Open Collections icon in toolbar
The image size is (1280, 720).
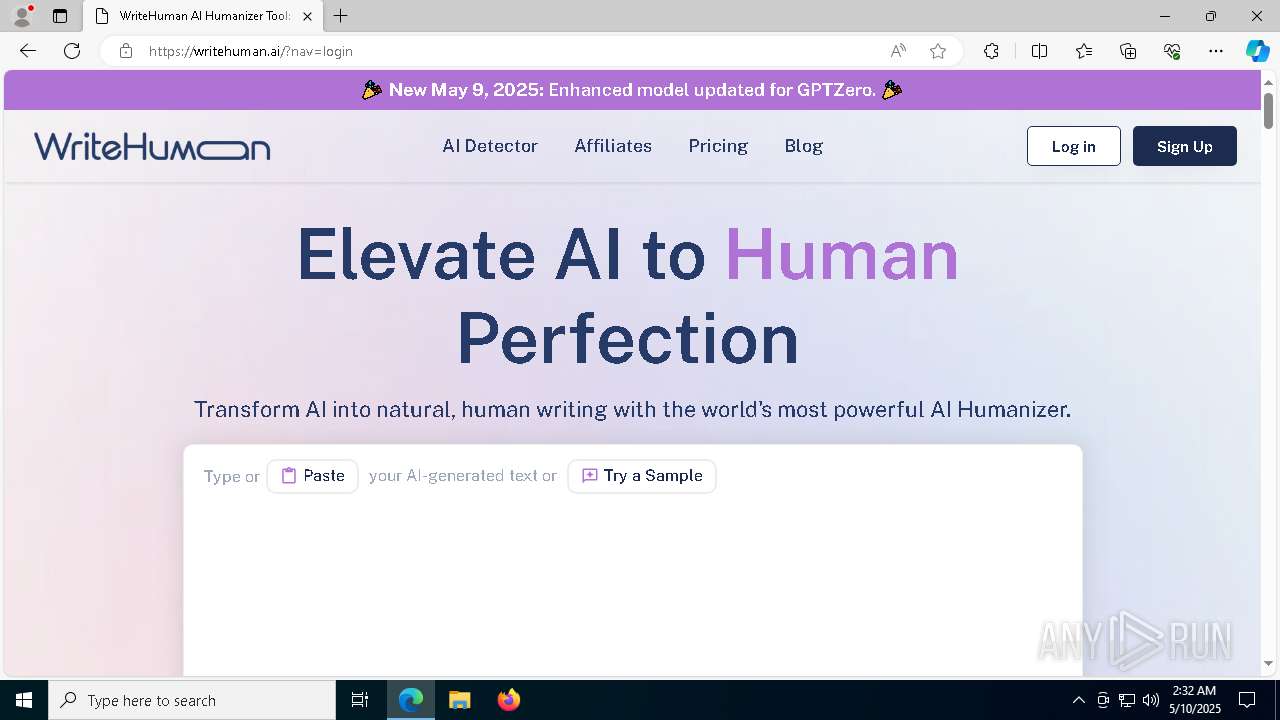point(1128,51)
